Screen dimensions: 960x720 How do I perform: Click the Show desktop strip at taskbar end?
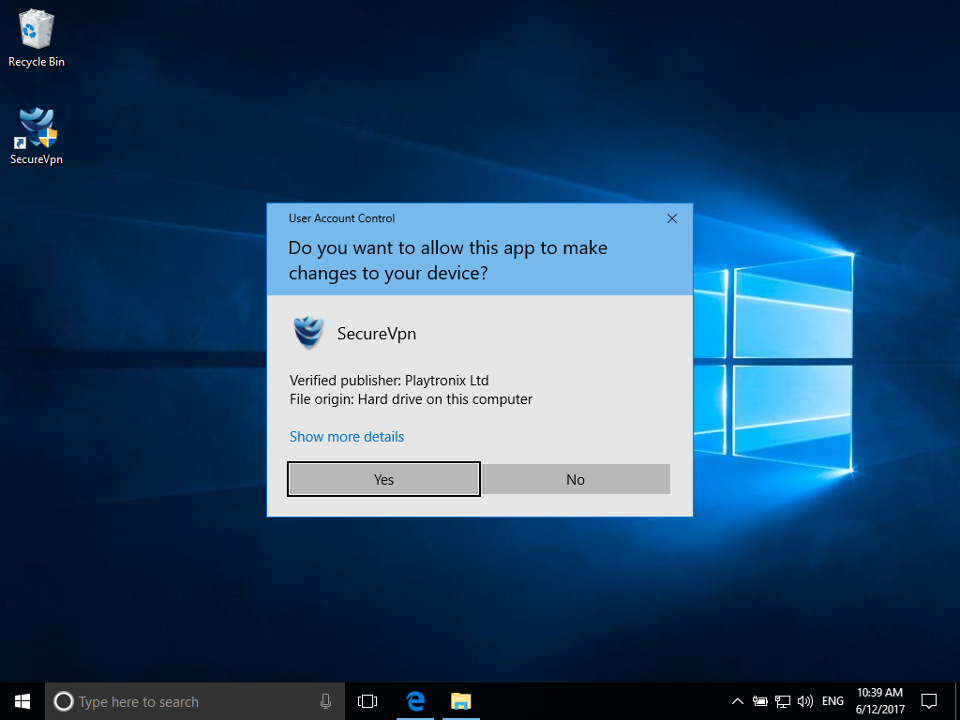tap(957, 701)
